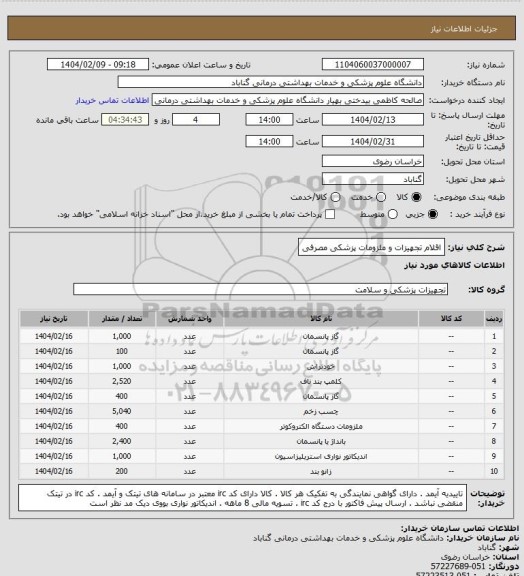The image size is (524, 576).
Task: Click the general description field اقلام تجهیزات
Action: click(x=371, y=248)
